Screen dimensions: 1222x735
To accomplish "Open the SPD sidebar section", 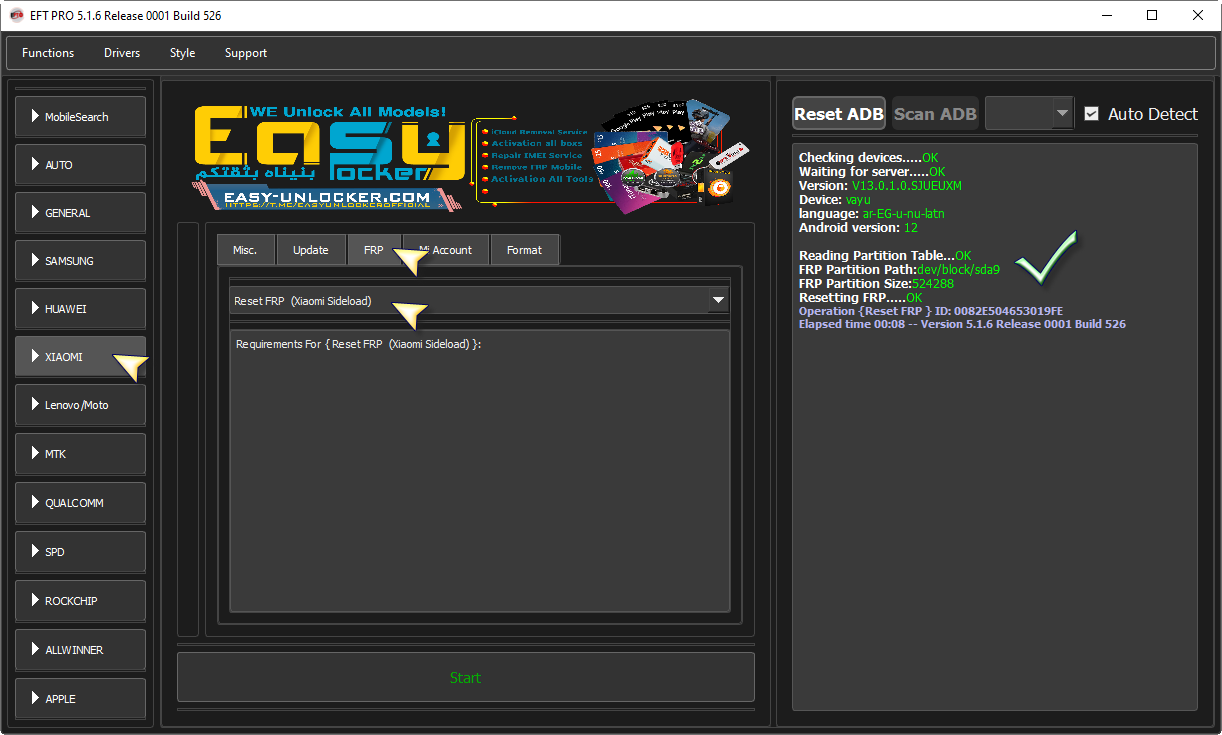I will 80,552.
